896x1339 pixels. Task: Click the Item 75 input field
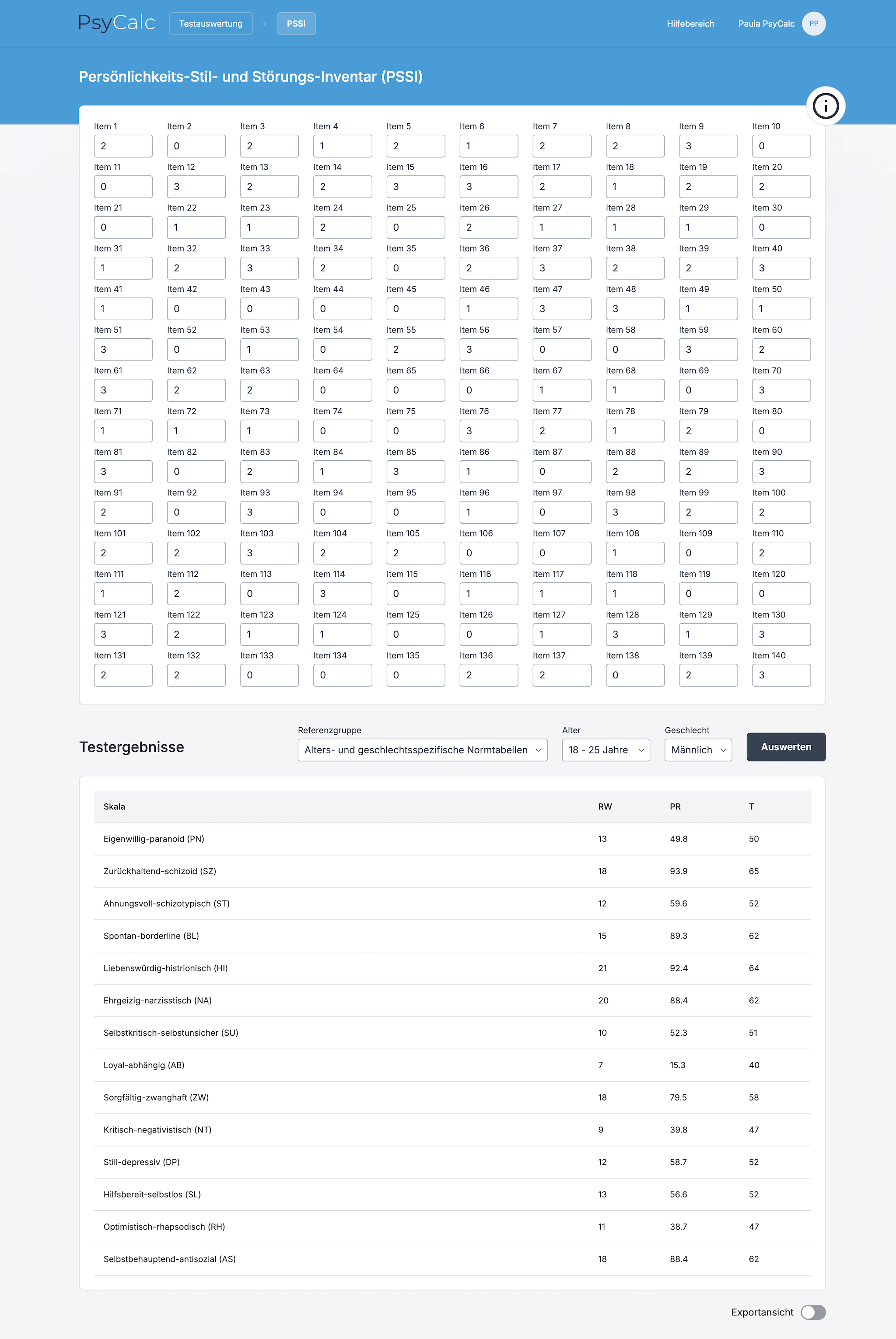click(416, 430)
